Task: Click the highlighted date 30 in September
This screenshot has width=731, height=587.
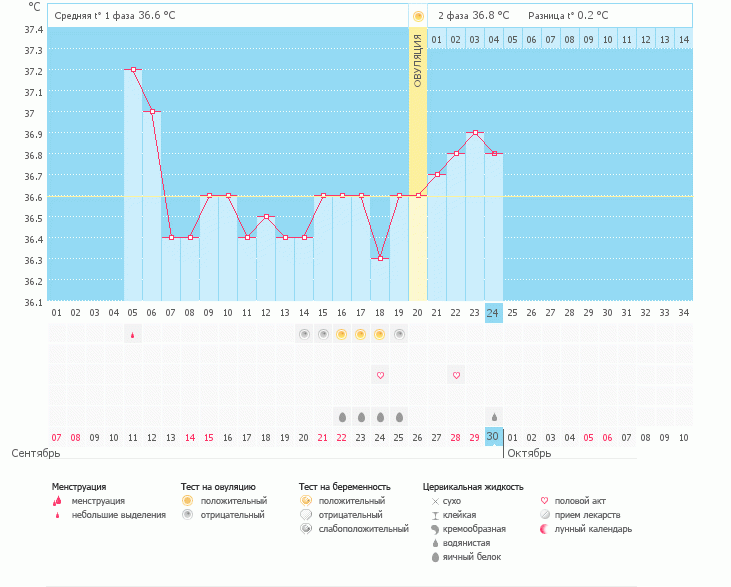Action: [x=494, y=437]
